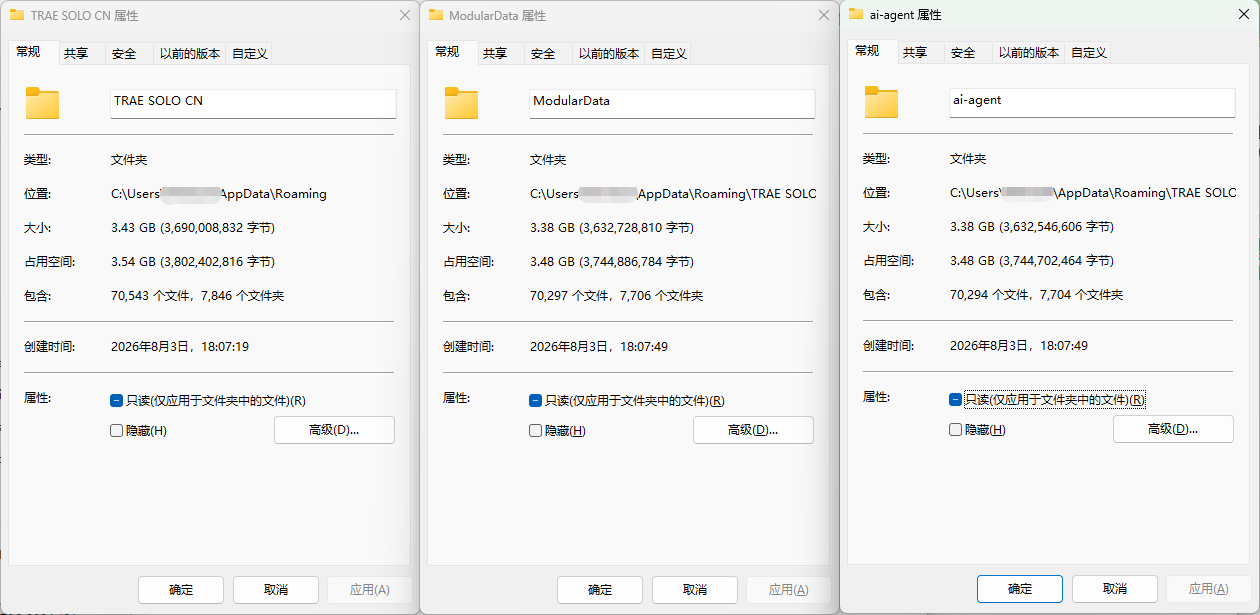Open 以前的版本 tab in ModularData window
The height and width of the screenshot is (615, 1260).
[x=609, y=54]
